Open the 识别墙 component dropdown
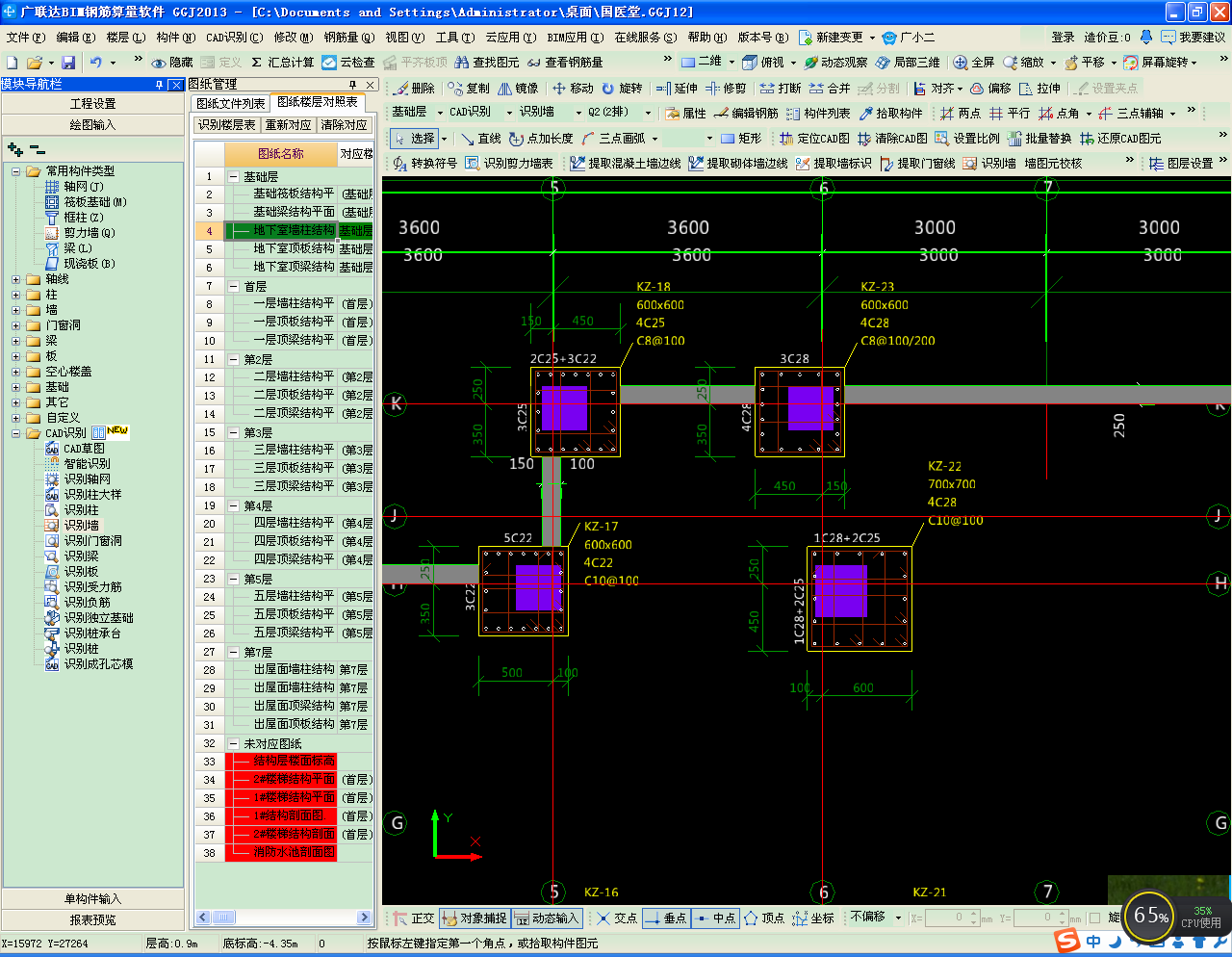The width and height of the screenshot is (1232, 957). (x=577, y=113)
